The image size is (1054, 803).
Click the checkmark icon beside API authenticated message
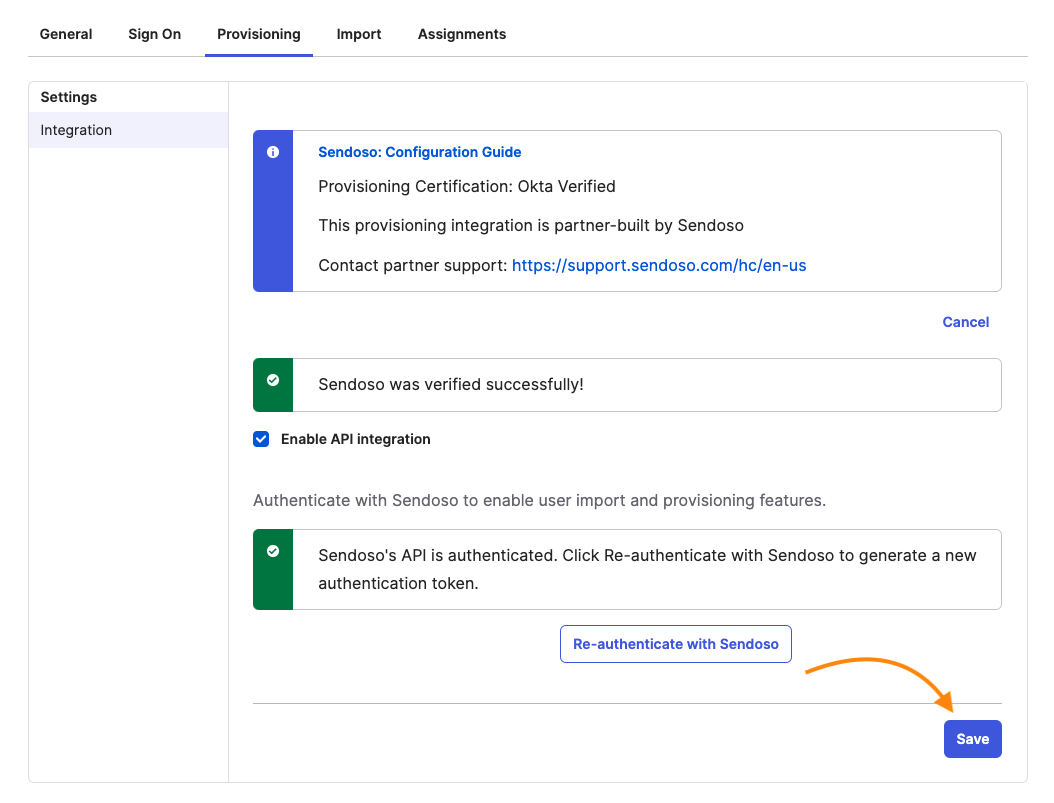coord(273,551)
